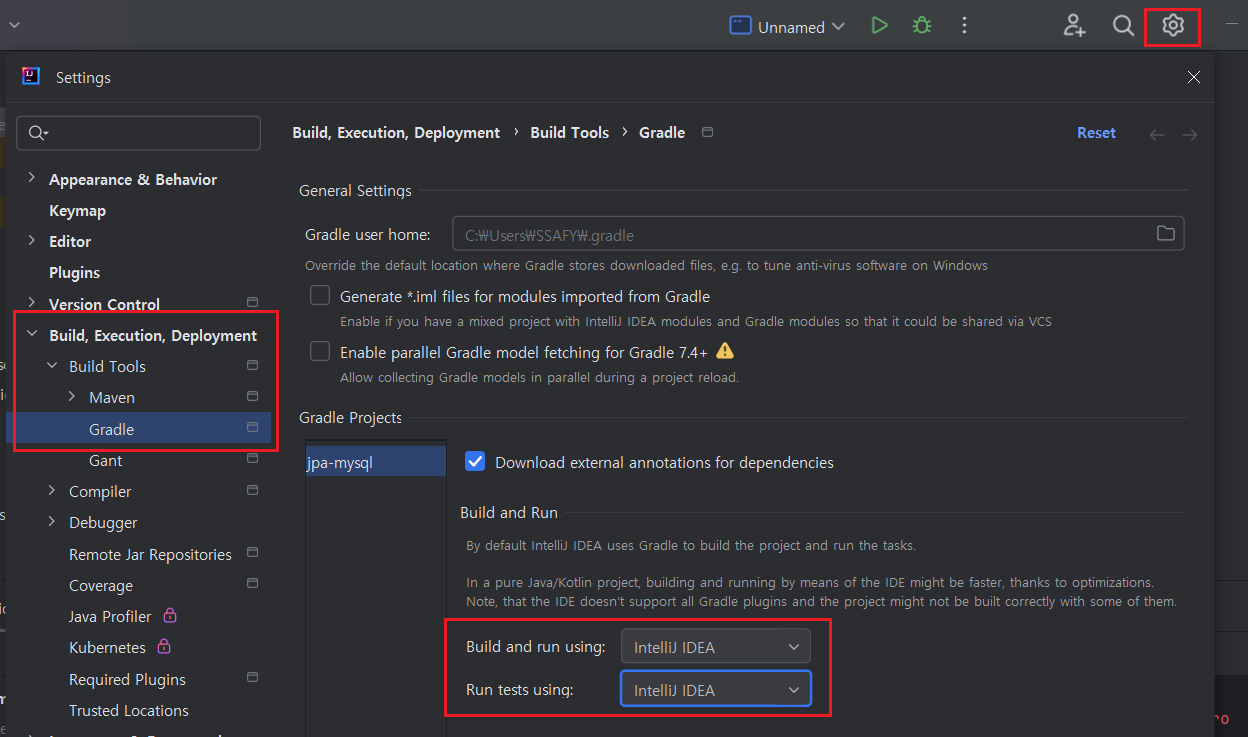This screenshot has height=737, width=1248.
Task: Click project icon on Remote Jar Repositories row
Action: pyautogui.click(x=252, y=552)
